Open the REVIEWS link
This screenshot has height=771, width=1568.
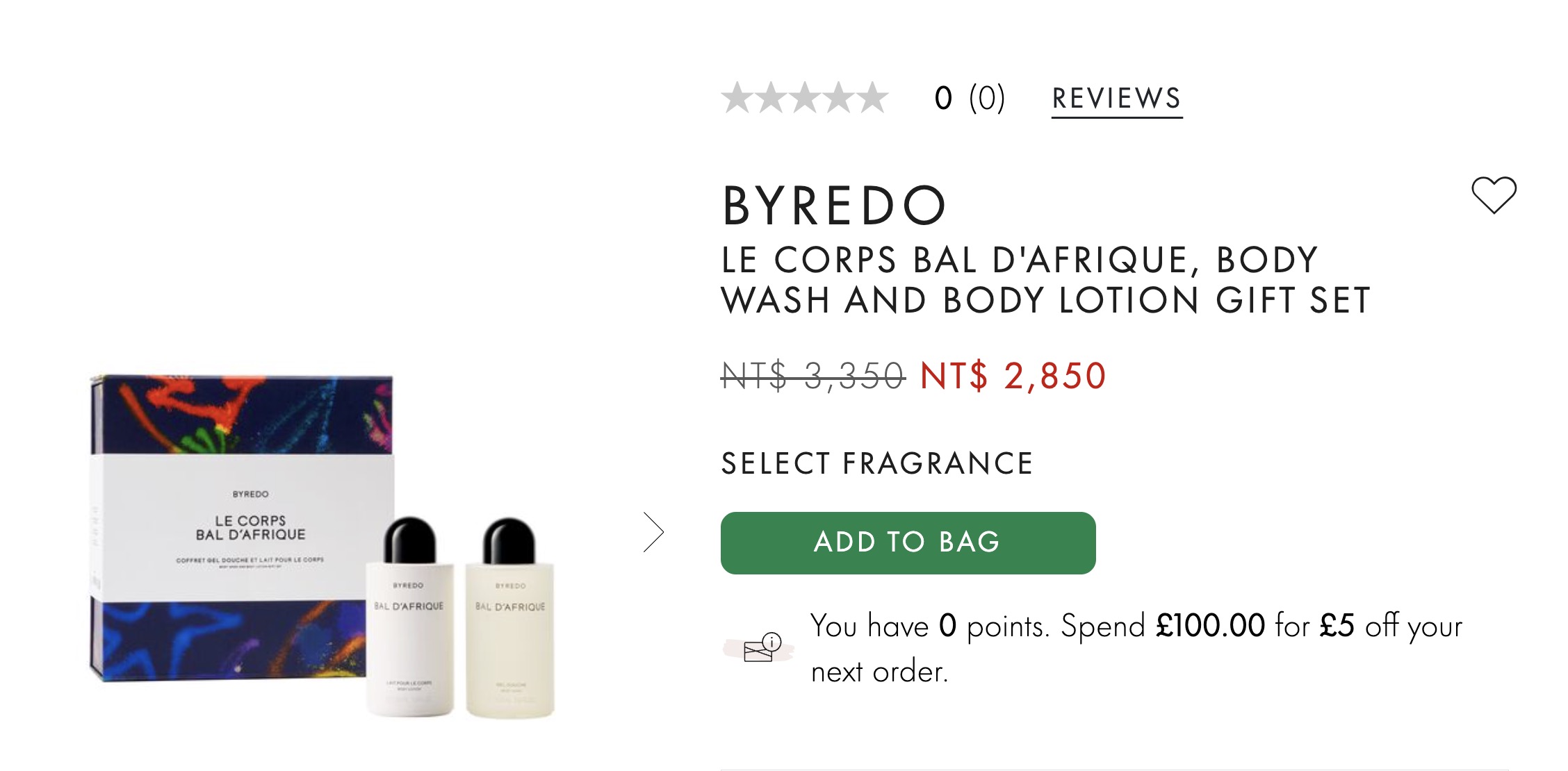[x=1116, y=99]
